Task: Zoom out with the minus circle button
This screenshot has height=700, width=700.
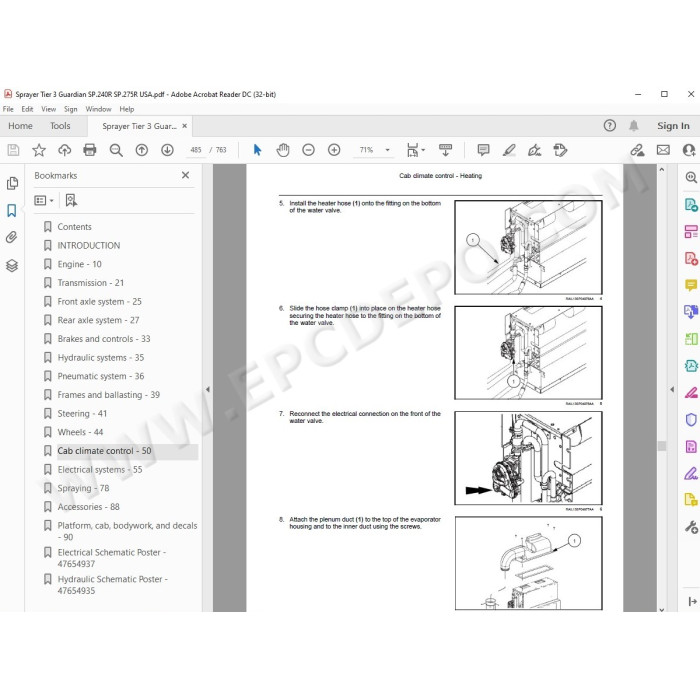Action: 308,150
